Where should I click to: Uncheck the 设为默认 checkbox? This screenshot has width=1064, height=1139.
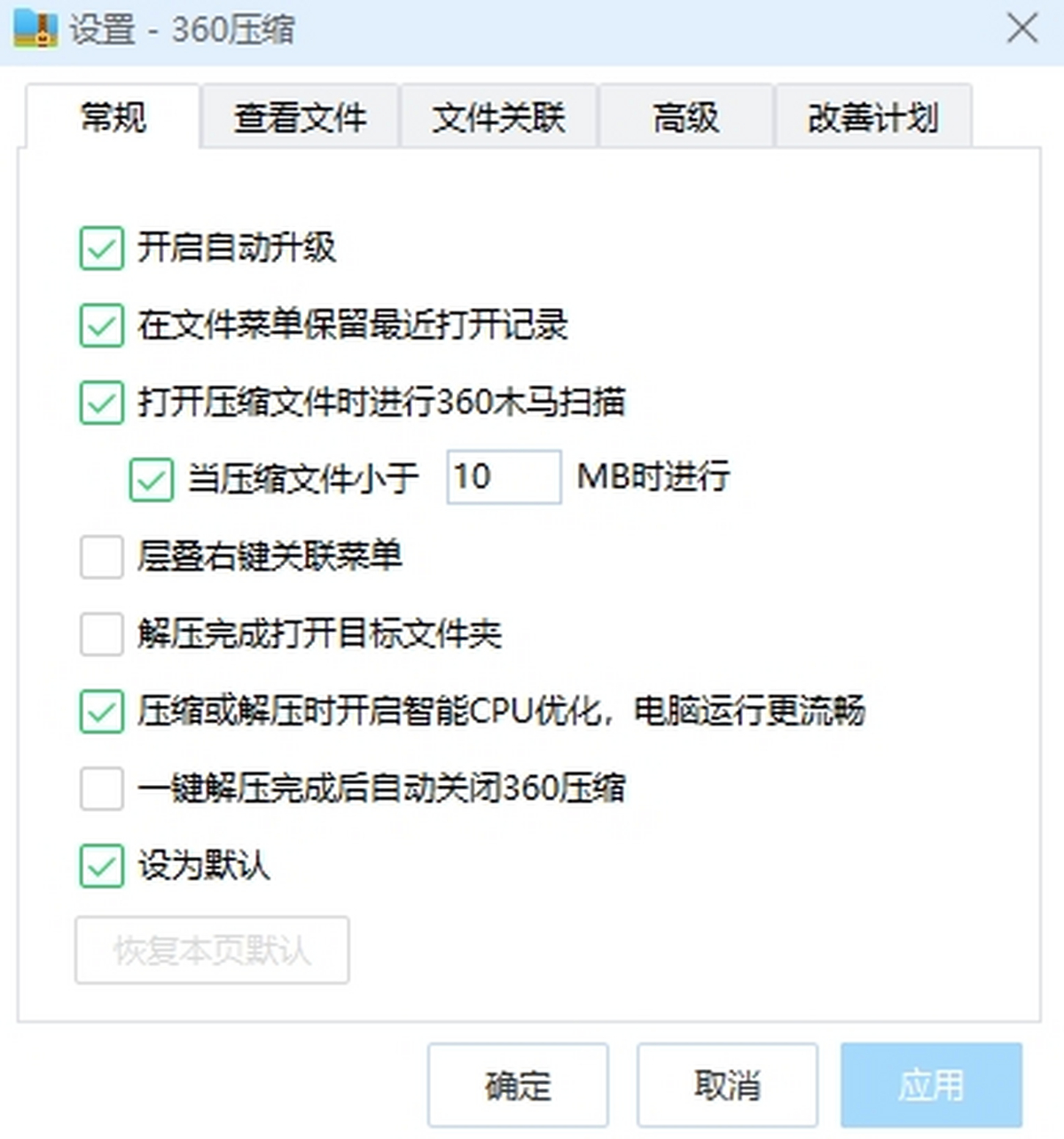click(101, 865)
